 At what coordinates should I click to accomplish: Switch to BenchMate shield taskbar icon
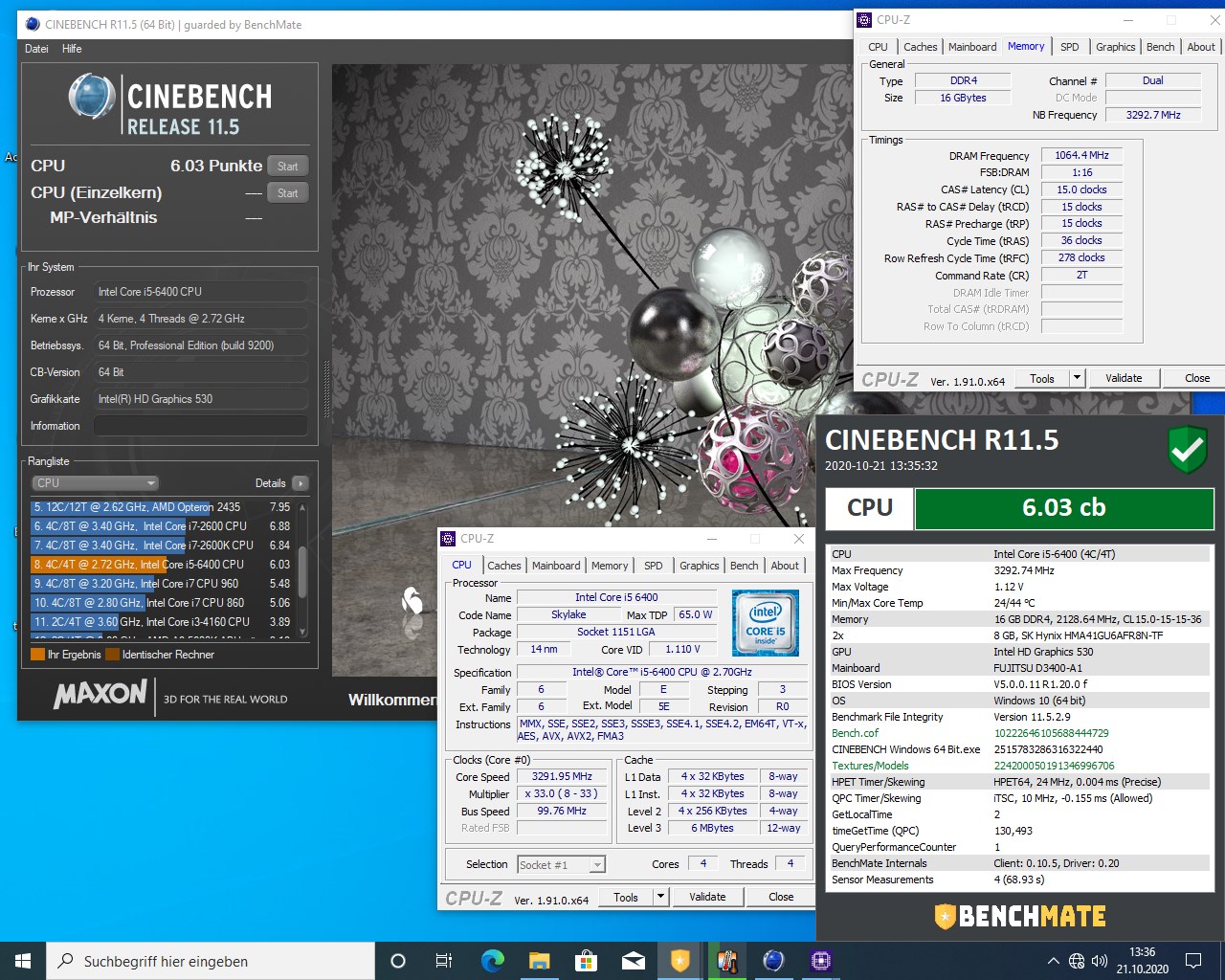pos(679,961)
